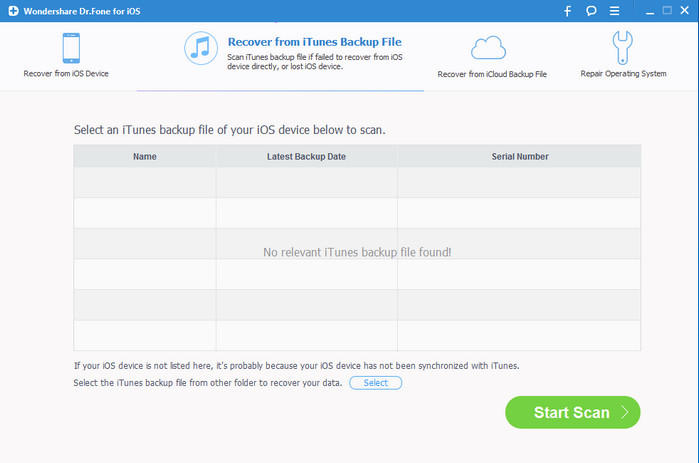Click the wrench repair icon
699x463 pixels.
tap(622, 48)
